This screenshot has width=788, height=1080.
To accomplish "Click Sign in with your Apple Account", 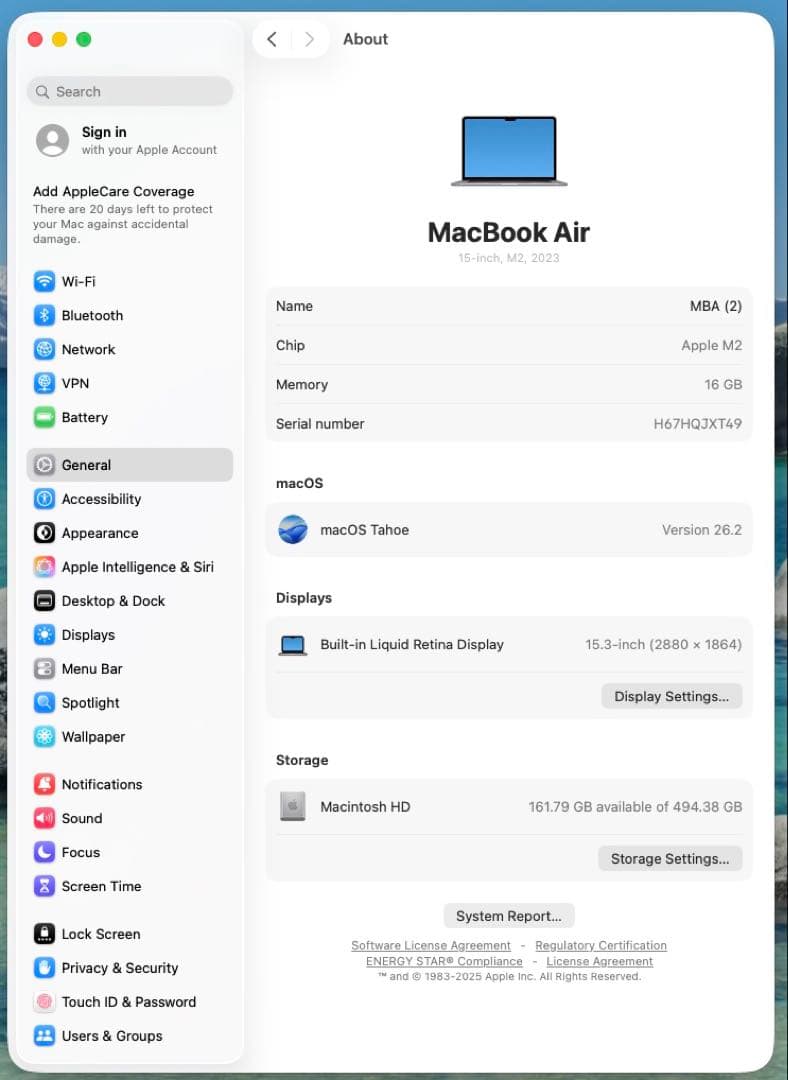I will [129, 141].
